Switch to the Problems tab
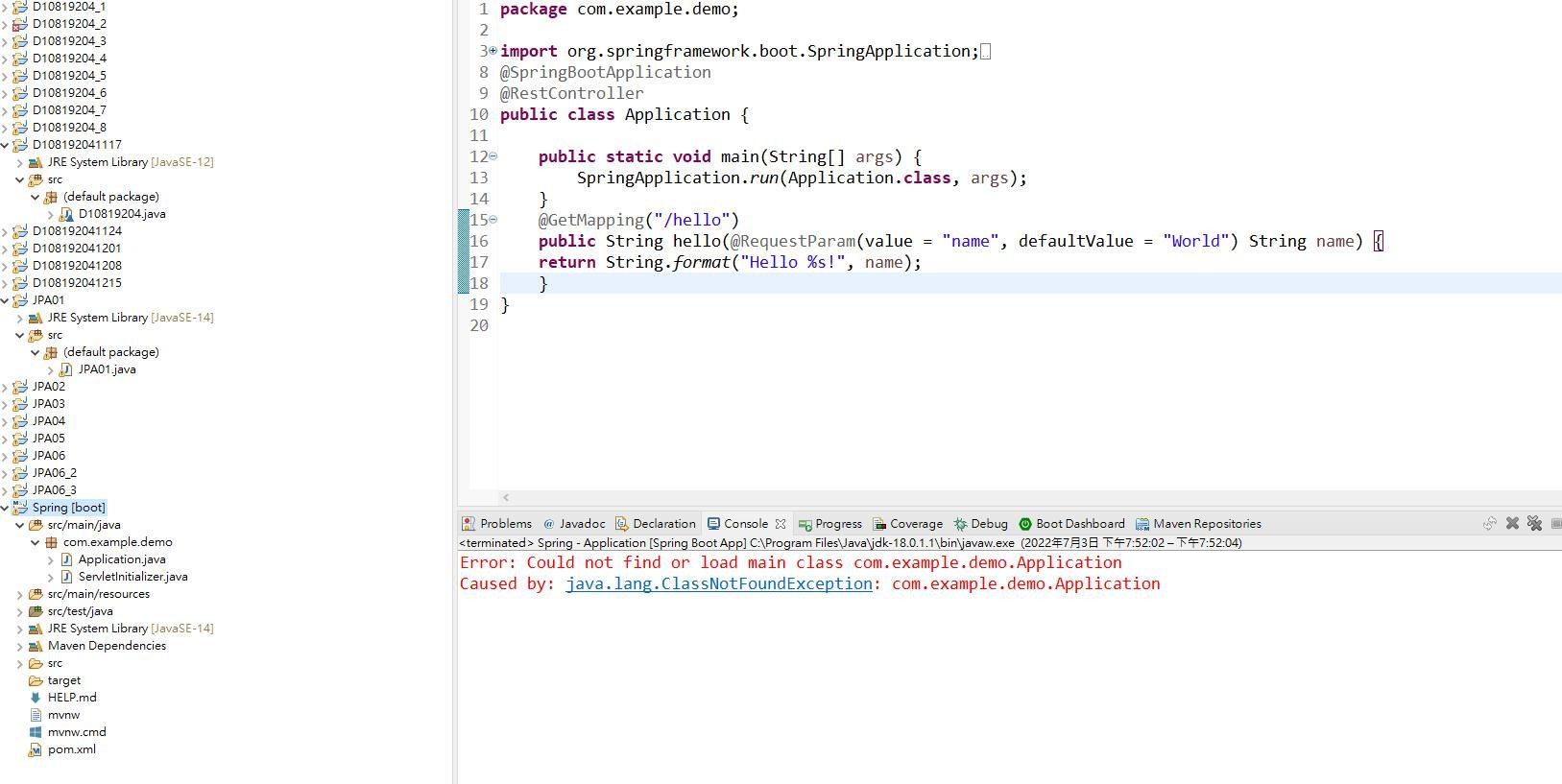 [497, 524]
